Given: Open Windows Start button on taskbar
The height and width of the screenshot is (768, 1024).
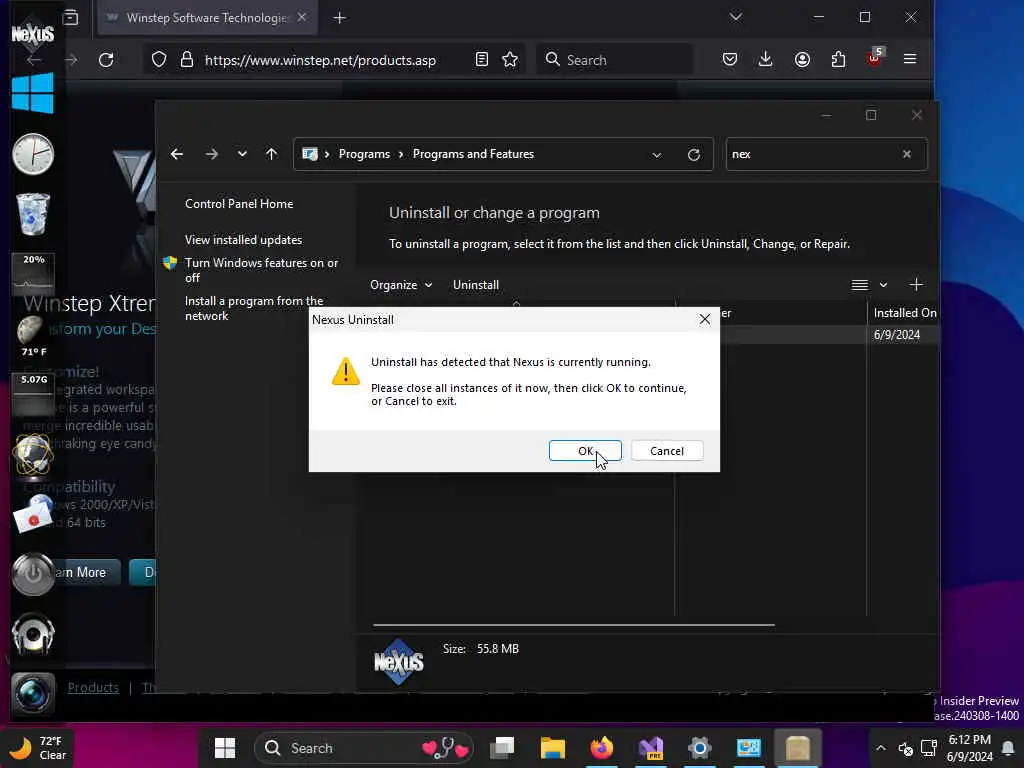Looking at the screenshot, I should click(225, 748).
